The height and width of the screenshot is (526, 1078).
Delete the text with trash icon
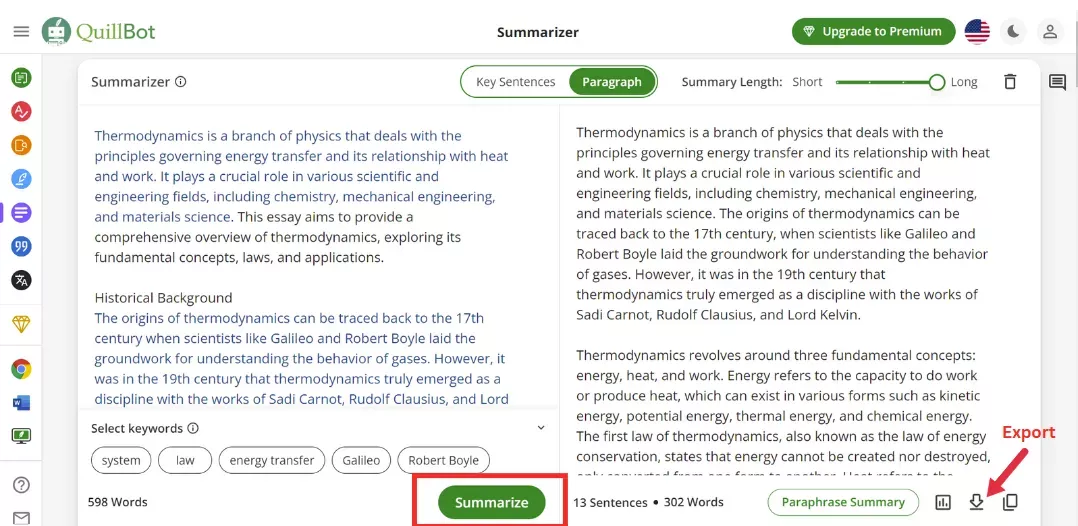pyautogui.click(x=1010, y=82)
